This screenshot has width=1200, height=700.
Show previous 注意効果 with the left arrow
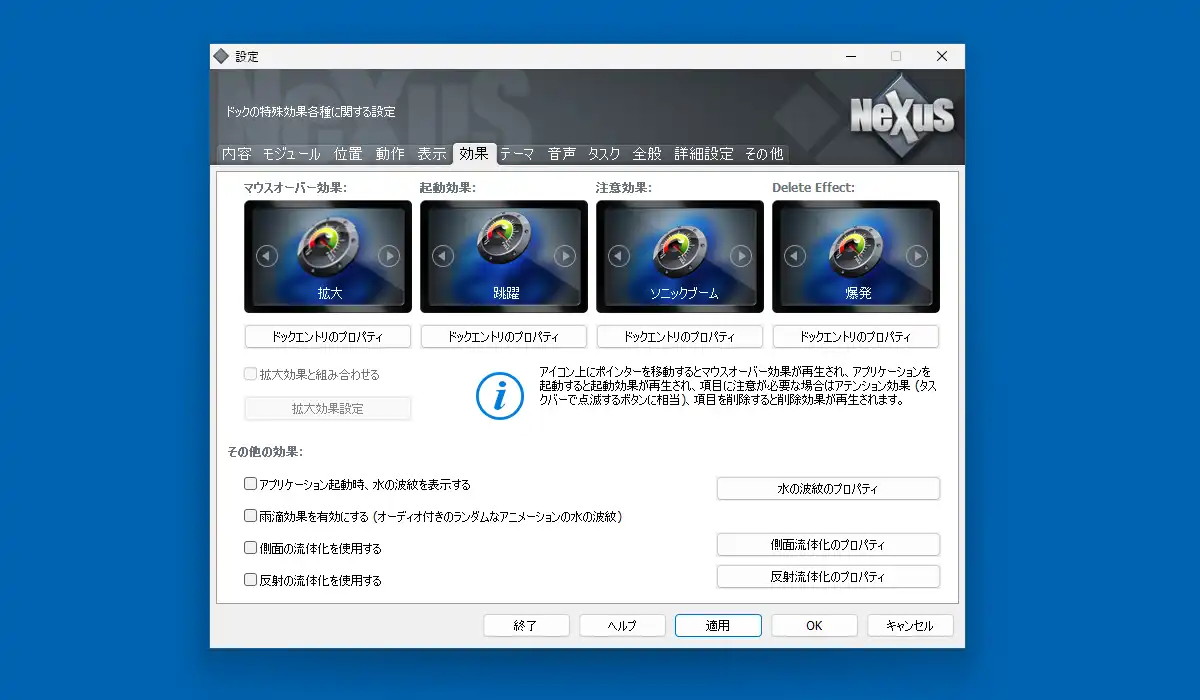[x=618, y=256]
